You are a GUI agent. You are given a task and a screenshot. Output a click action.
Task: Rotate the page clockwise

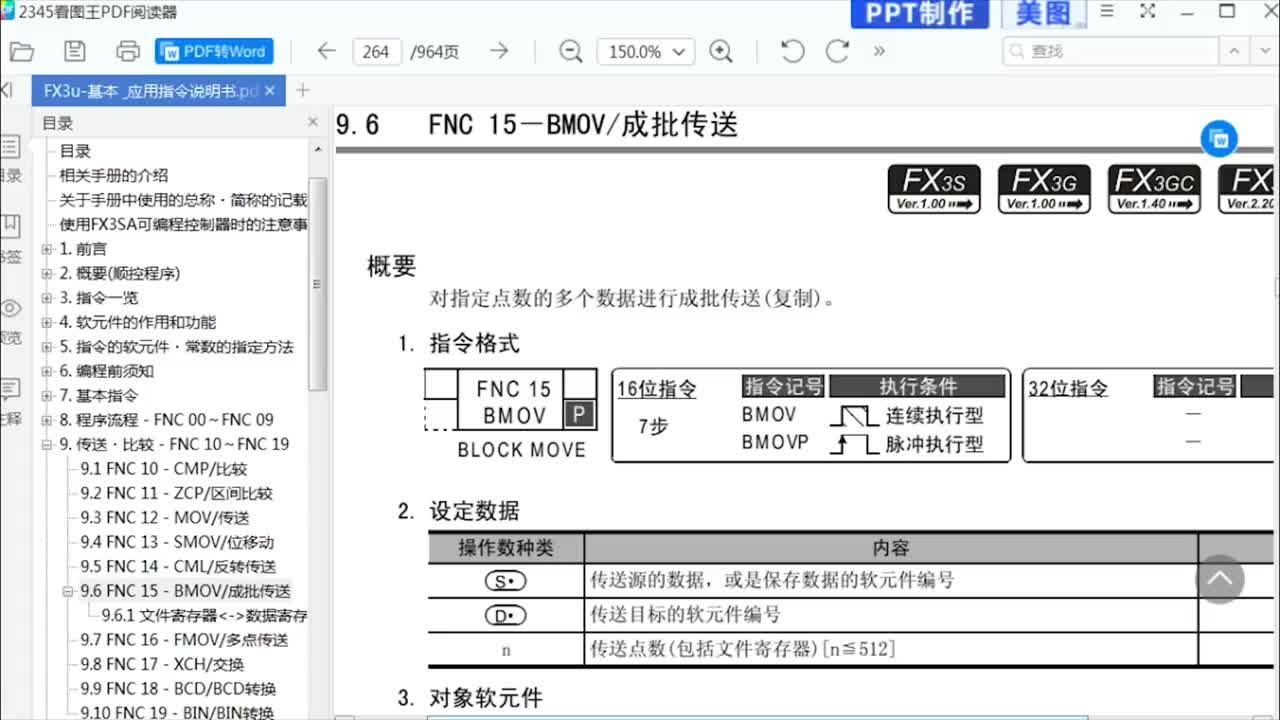837,52
